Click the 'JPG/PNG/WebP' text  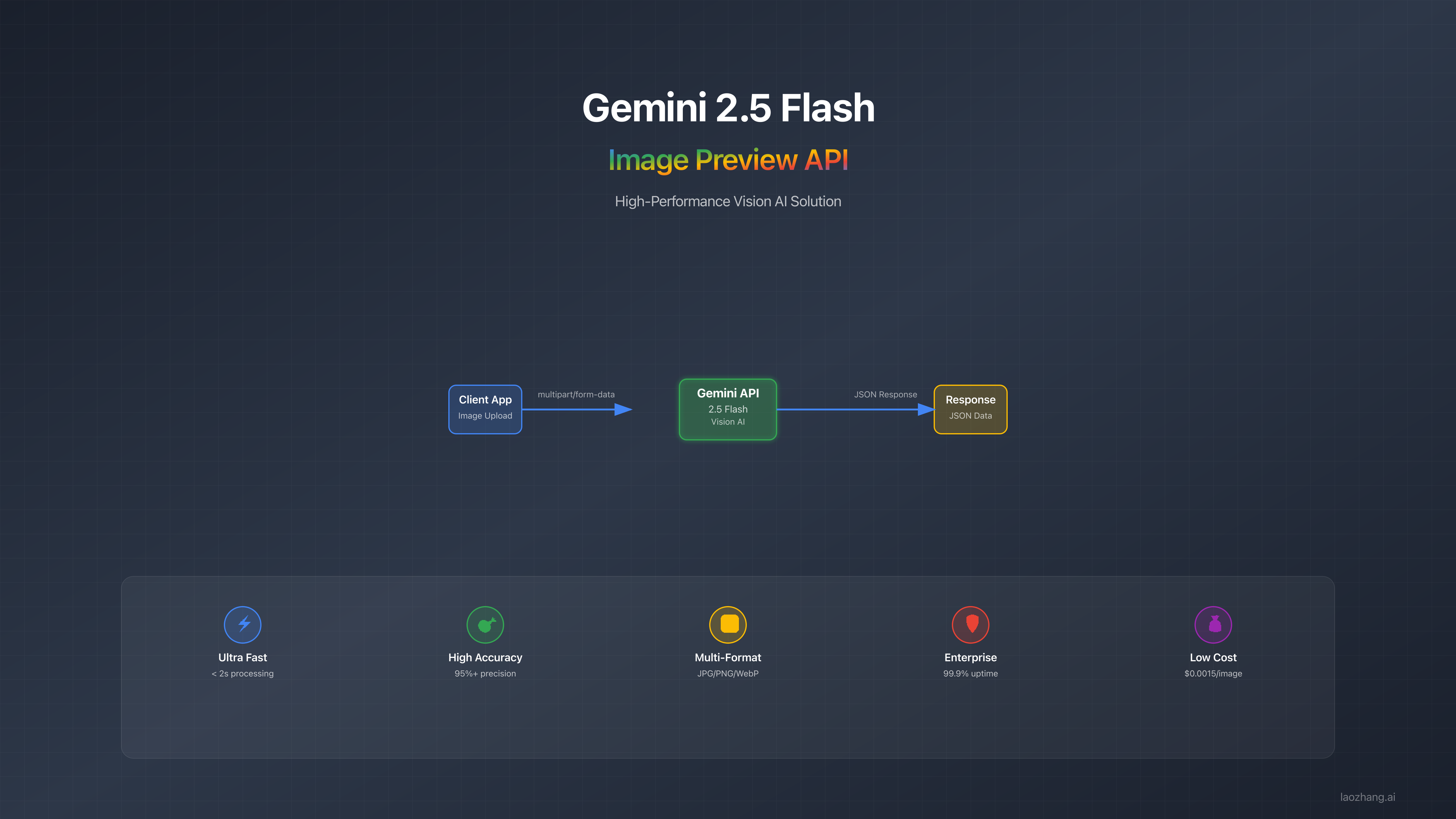(728, 674)
